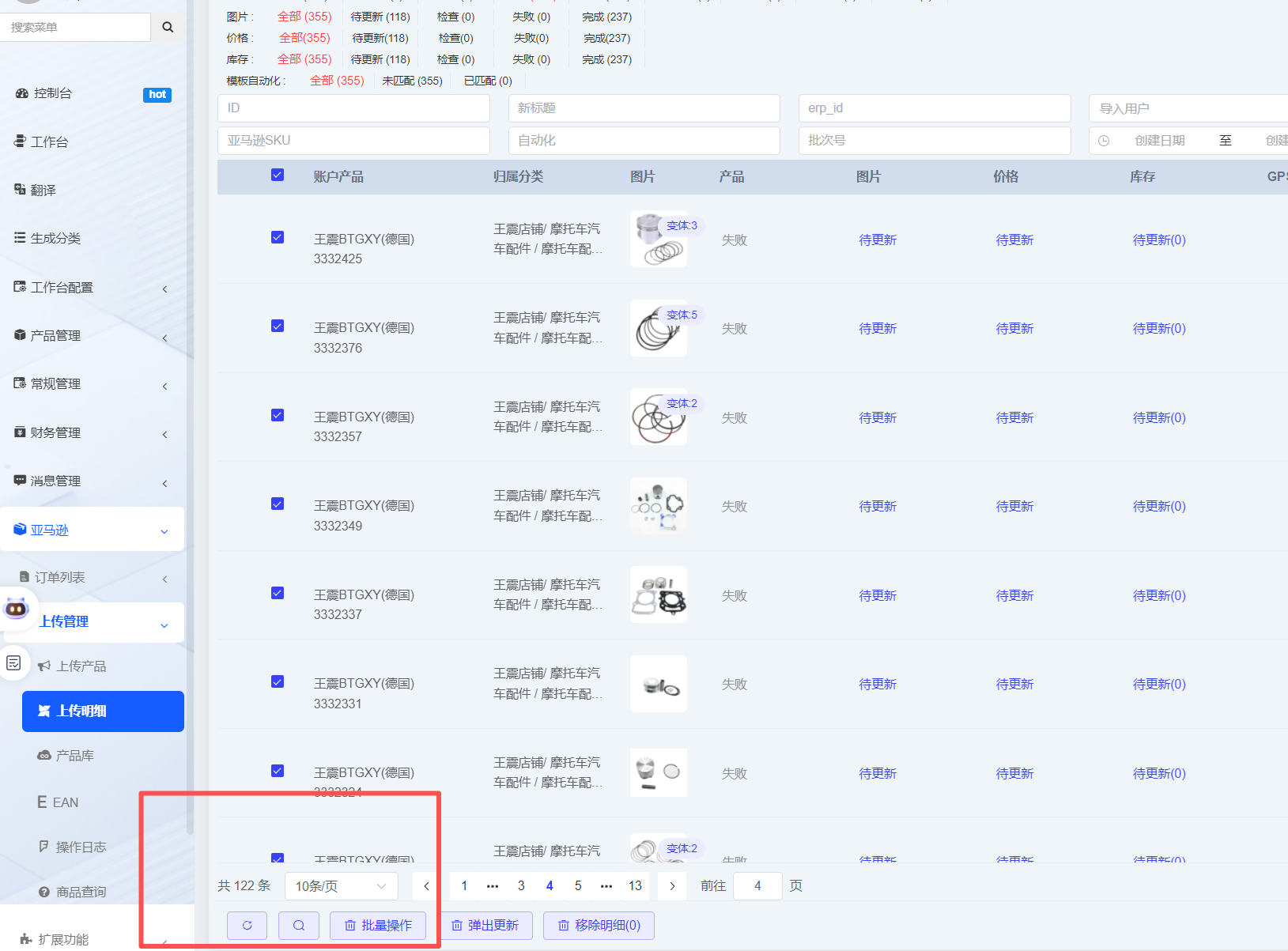
Task: Click the 亚马逊SKU input field
Action: click(x=353, y=141)
